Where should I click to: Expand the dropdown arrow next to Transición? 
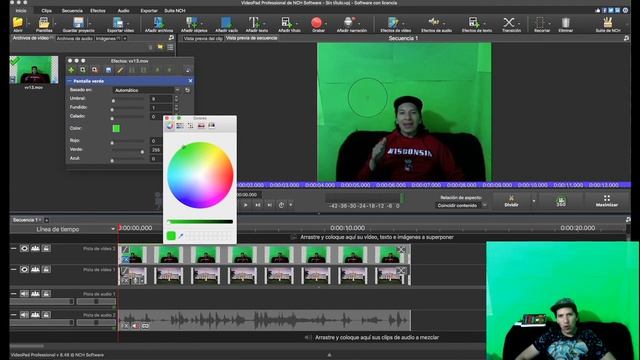pyautogui.click(x=519, y=24)
